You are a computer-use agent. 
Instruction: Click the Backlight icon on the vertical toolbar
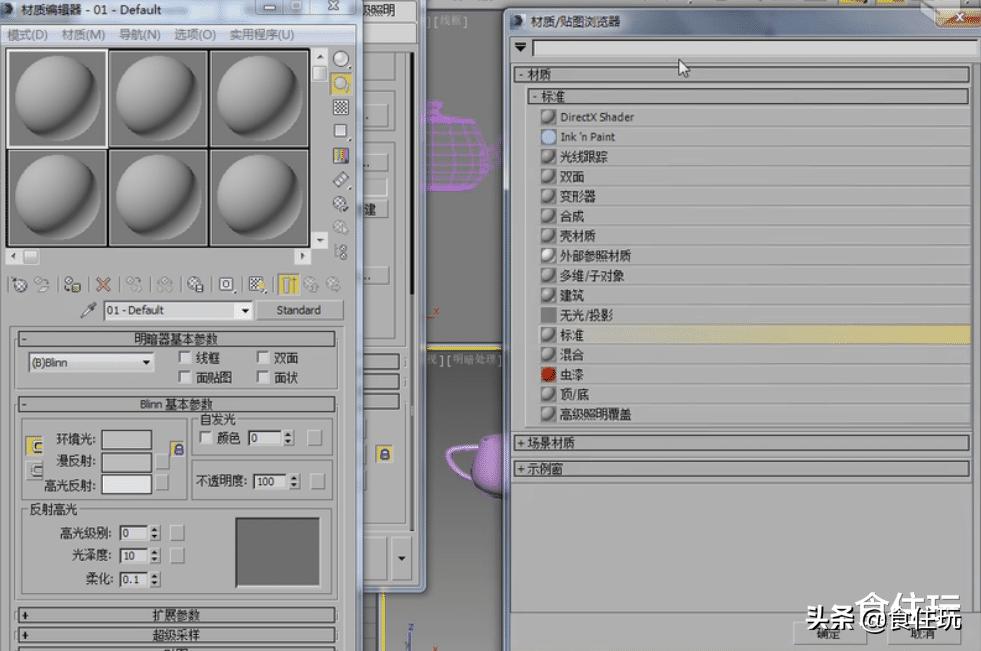[341, 83]
